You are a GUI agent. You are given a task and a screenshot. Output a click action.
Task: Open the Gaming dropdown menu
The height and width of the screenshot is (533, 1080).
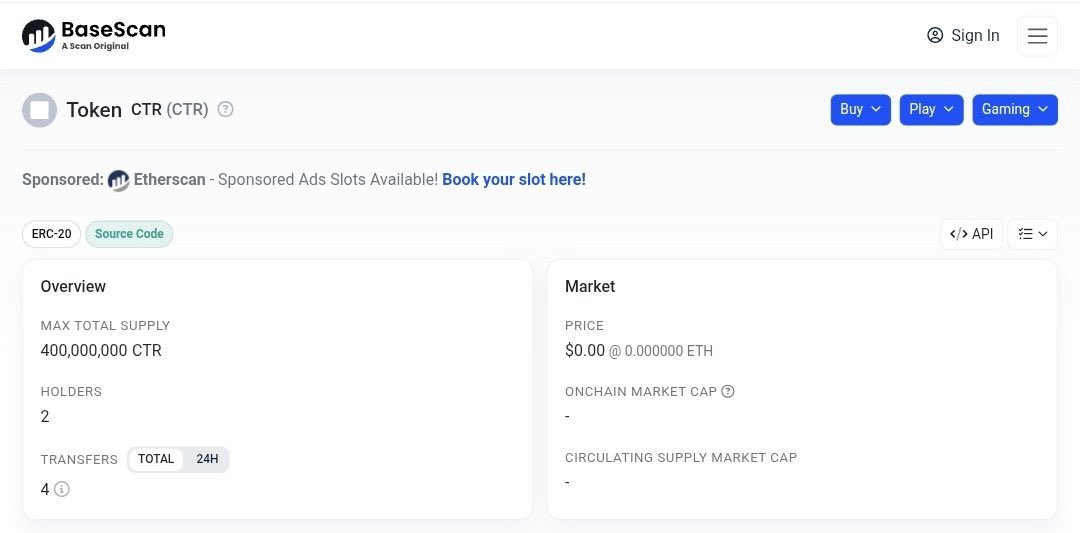coord(1015,109)
